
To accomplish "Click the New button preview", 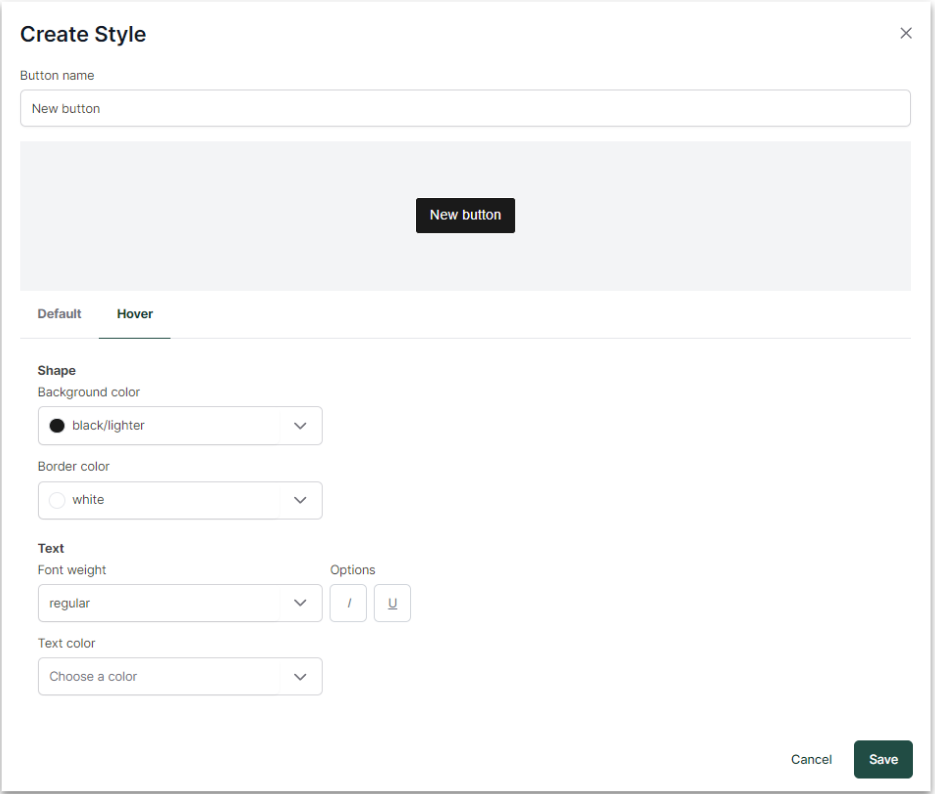I will 465,215.
